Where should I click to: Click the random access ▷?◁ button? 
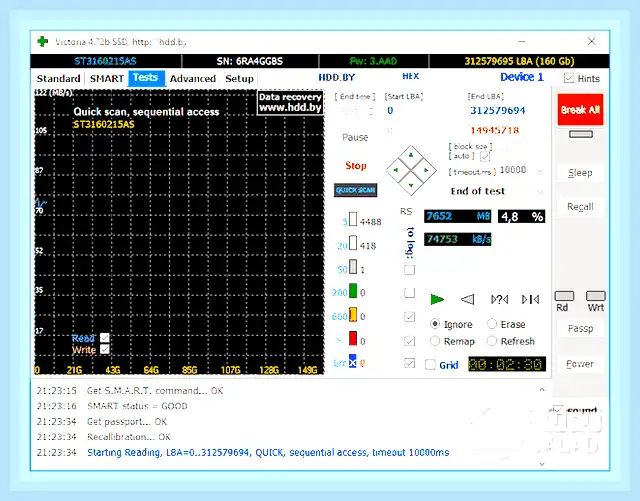click(499, 299)
